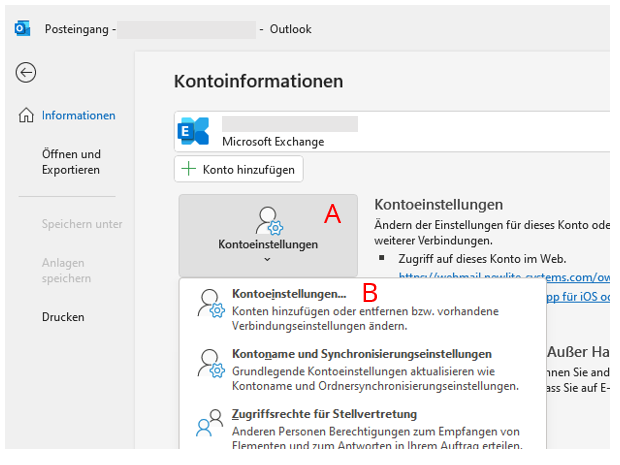Click the text 'Zugriff auf dieses Konto im Web.'
Viewport: 620px width, 465px height.
[482, 259]
